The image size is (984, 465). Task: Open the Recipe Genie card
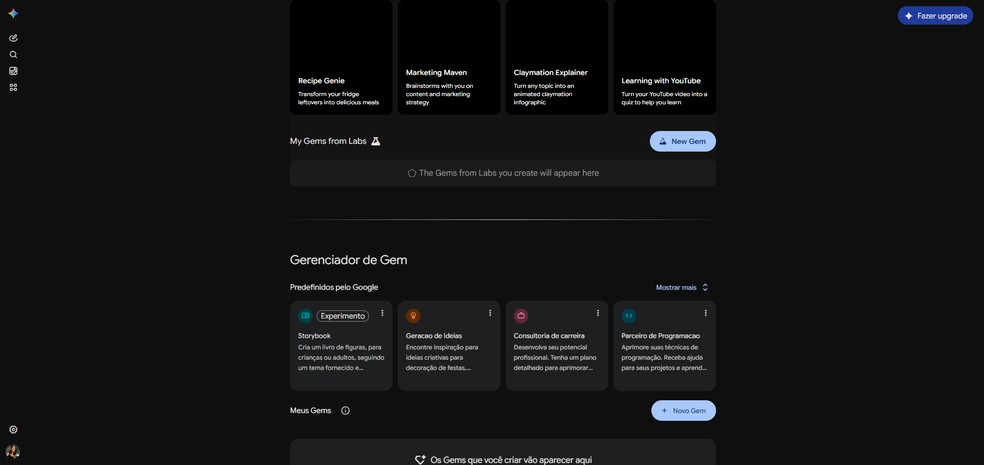tap(341, 57)
